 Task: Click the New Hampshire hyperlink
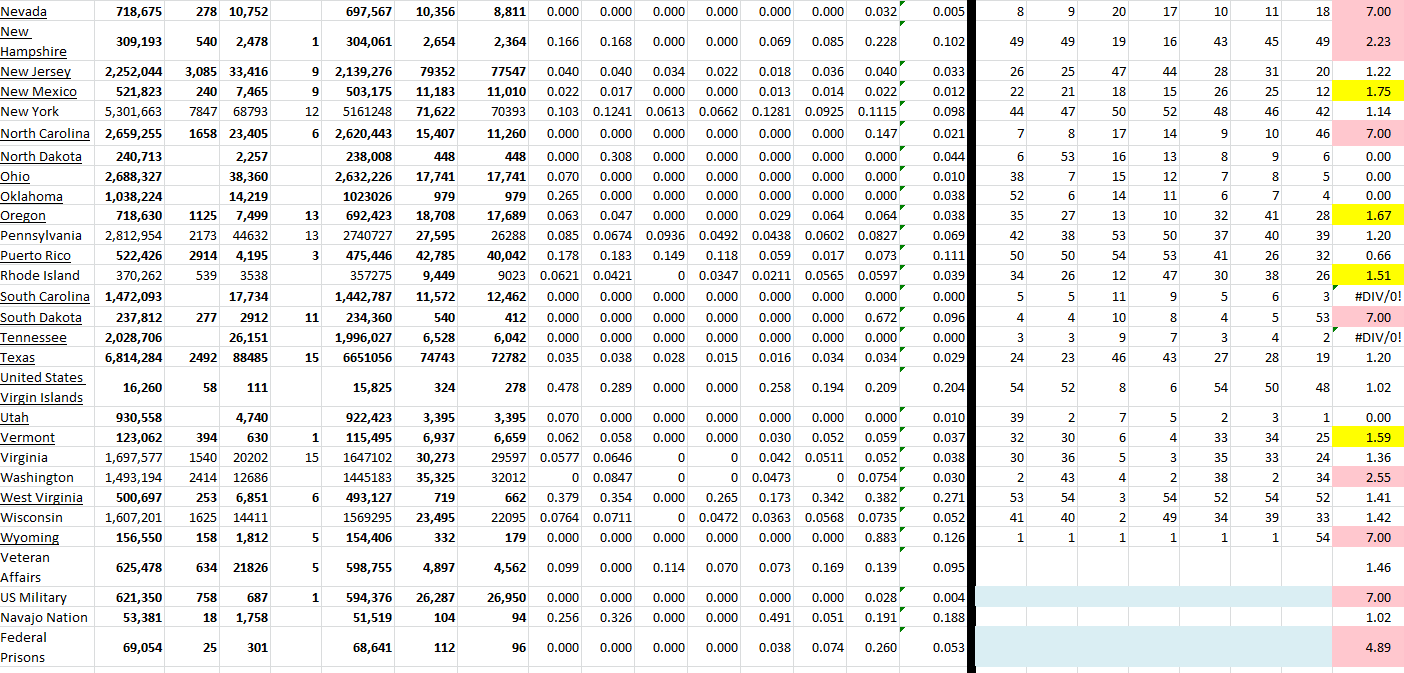[x=33, y=42]
